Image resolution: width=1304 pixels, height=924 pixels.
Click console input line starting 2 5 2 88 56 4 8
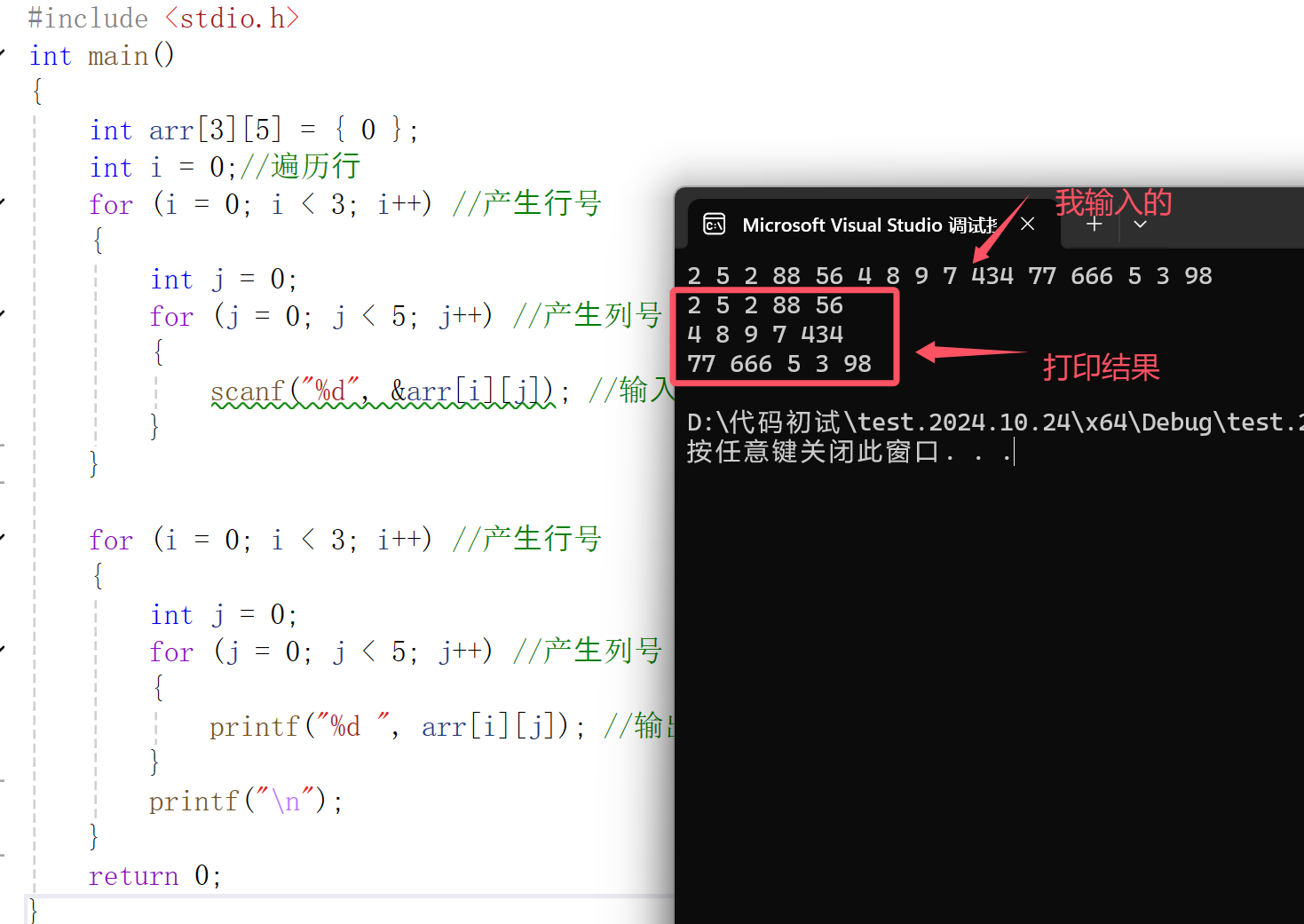pyautogui.click(x=950, y=276)
